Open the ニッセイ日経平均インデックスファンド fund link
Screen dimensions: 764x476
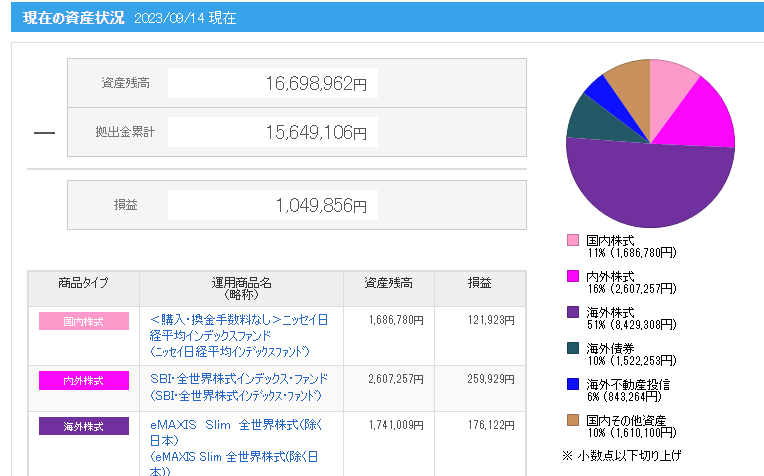[238, 335]
